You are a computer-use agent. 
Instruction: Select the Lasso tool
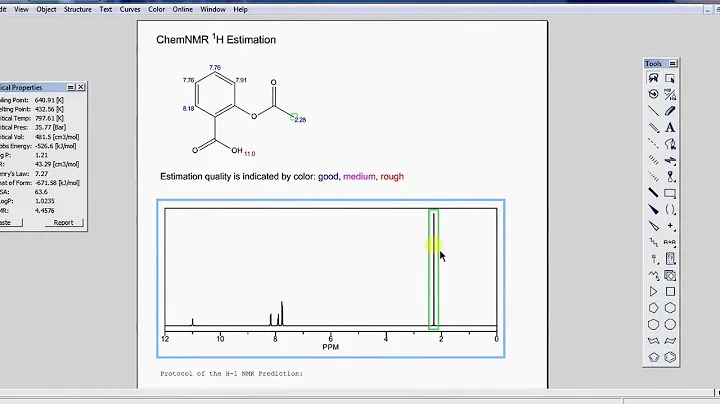[653, 78]
